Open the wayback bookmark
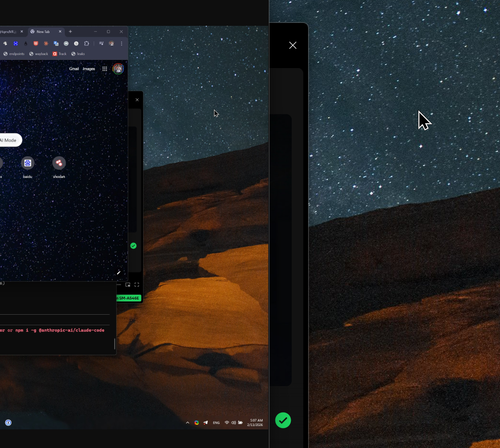This screenshot has height=448, width=500. click(x=38, y=54)
